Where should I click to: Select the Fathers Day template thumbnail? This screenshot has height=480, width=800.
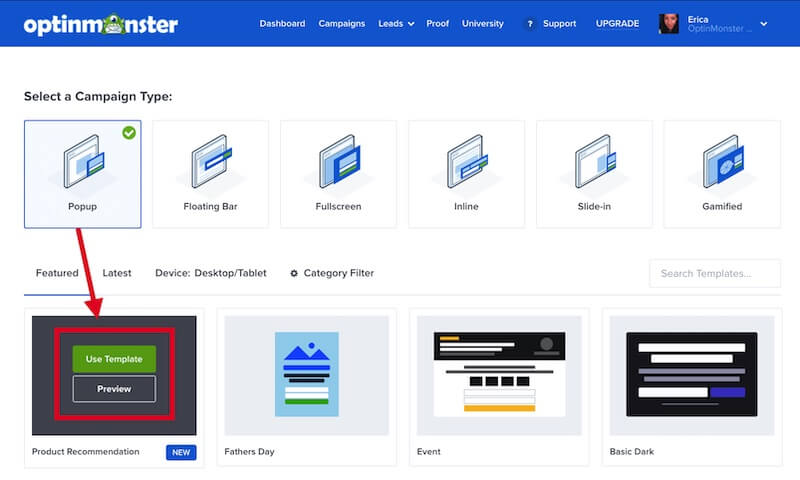pyautogui.click(x=306, y=375)
